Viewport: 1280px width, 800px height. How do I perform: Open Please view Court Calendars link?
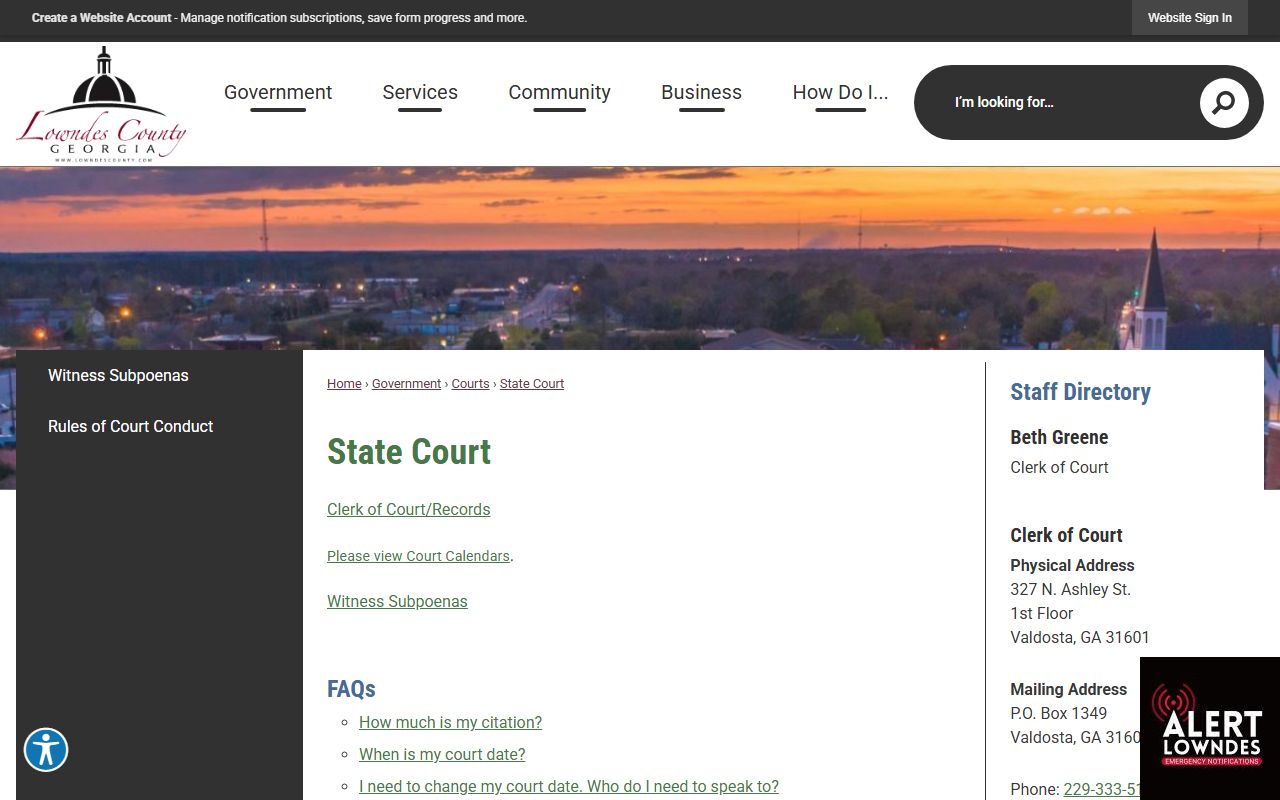tap(418, 556)
